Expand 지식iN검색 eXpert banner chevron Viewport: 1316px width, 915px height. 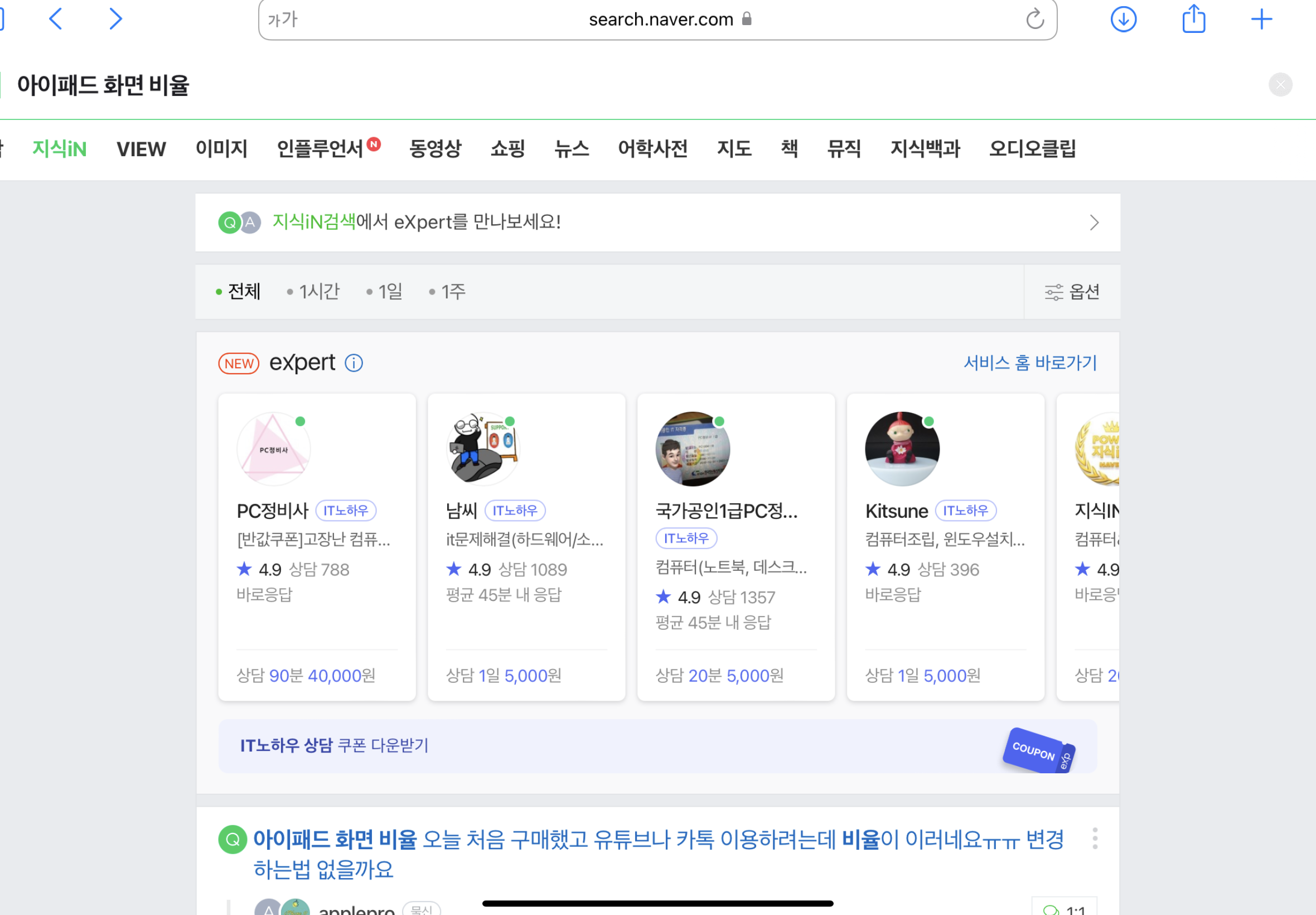point(1094,223)
